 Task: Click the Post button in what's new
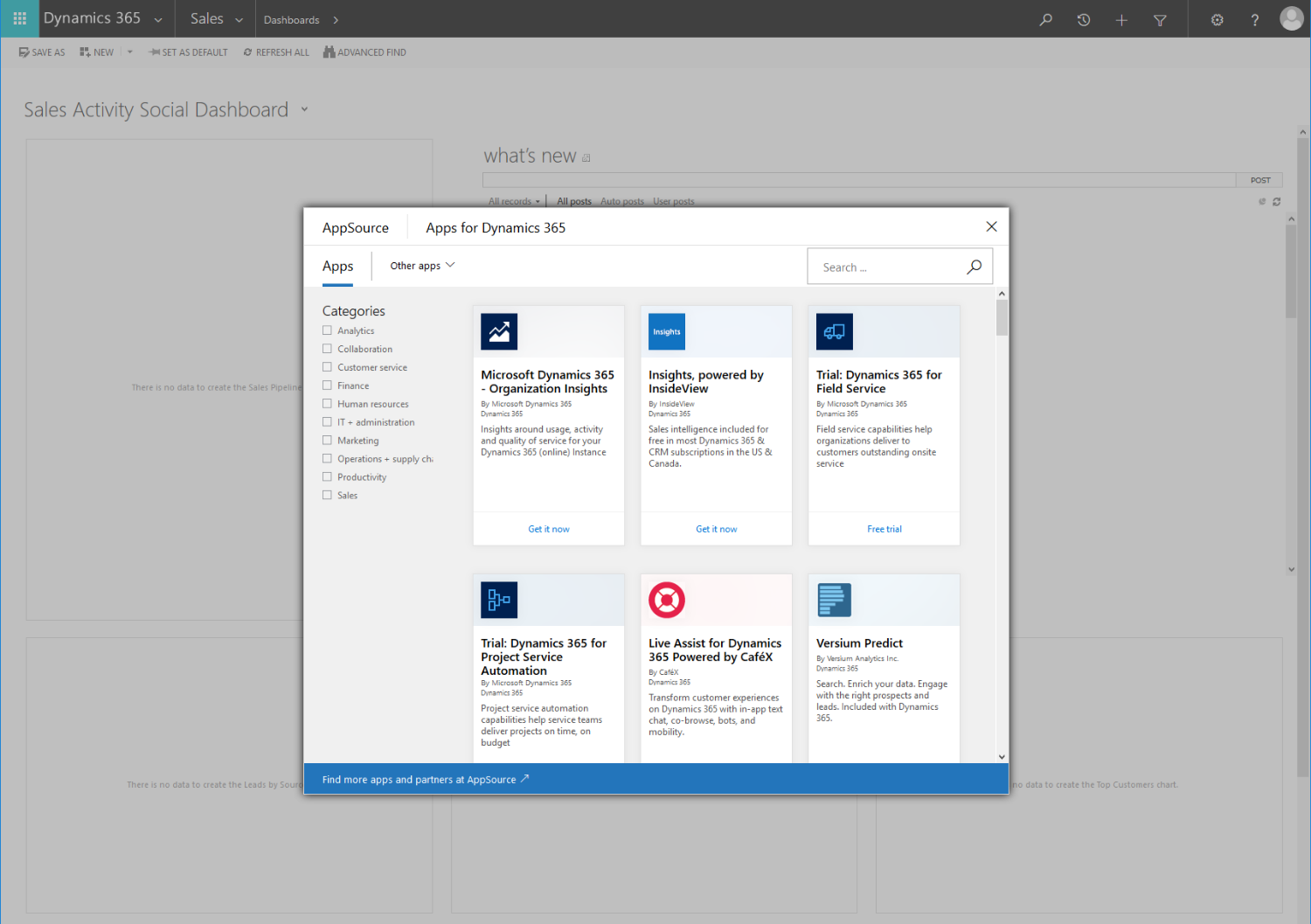tap(1259, 180)
